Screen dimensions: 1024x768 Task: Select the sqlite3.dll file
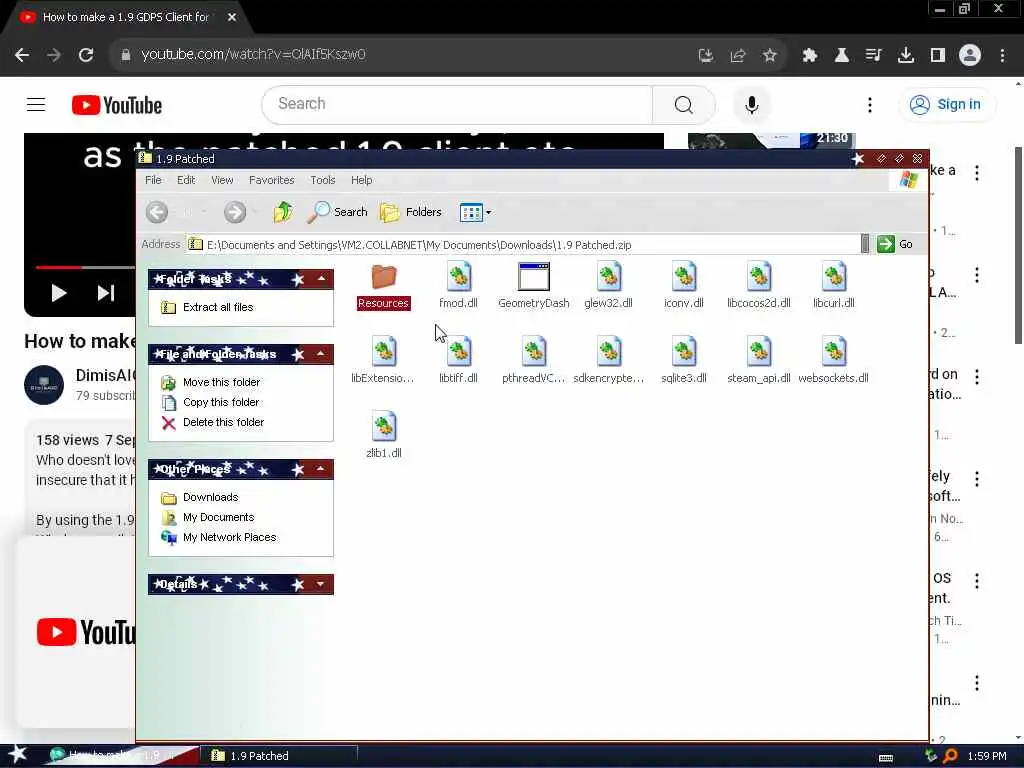tap(684, 360)
